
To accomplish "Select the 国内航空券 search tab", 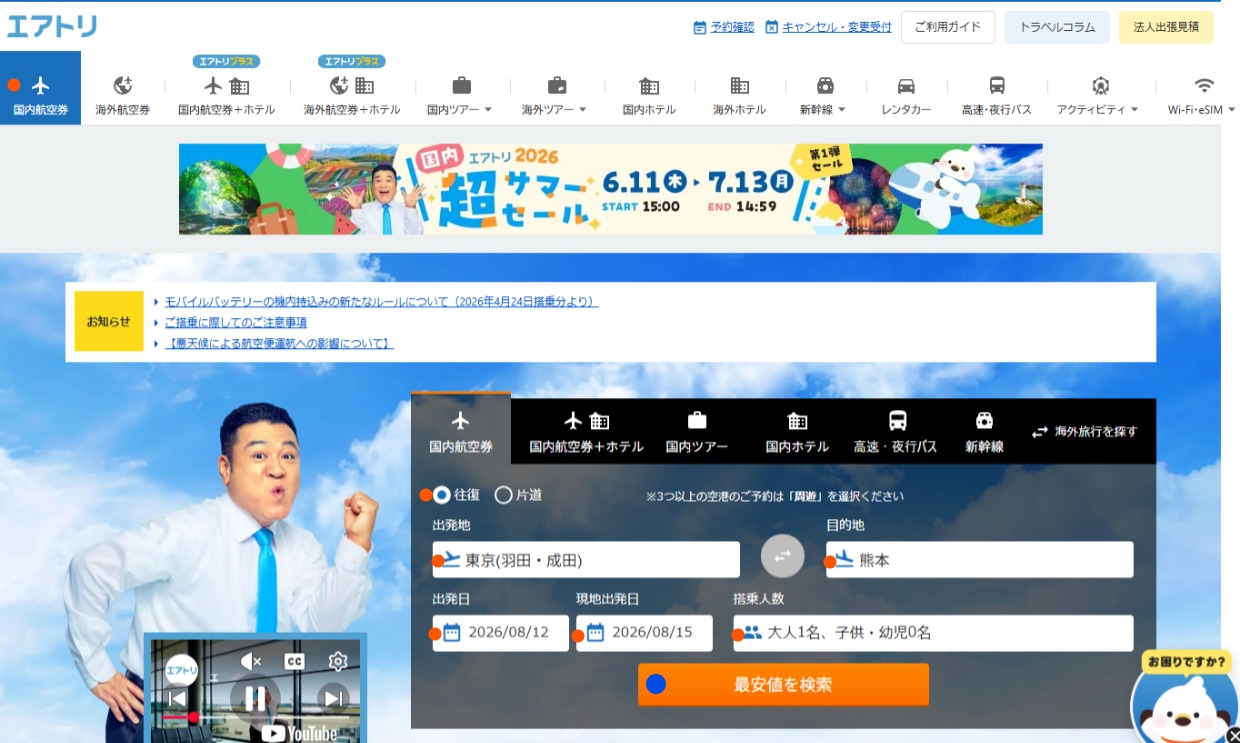I will [461, 430].
